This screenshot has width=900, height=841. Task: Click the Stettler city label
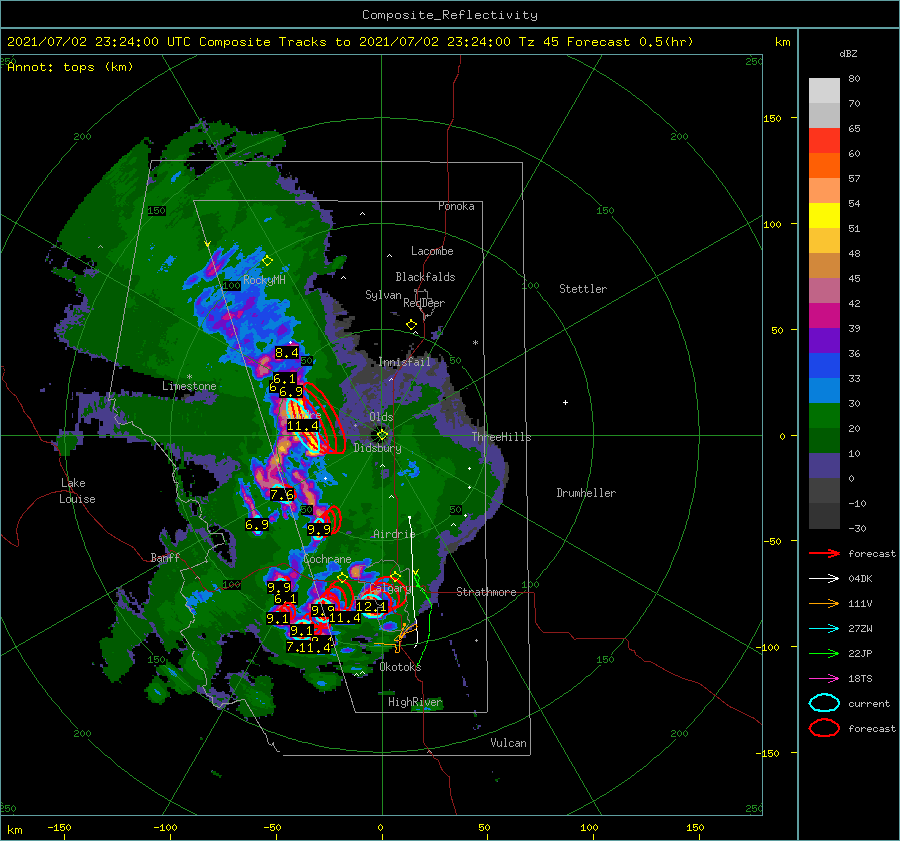pyautogui.click(x=583, y=289)
